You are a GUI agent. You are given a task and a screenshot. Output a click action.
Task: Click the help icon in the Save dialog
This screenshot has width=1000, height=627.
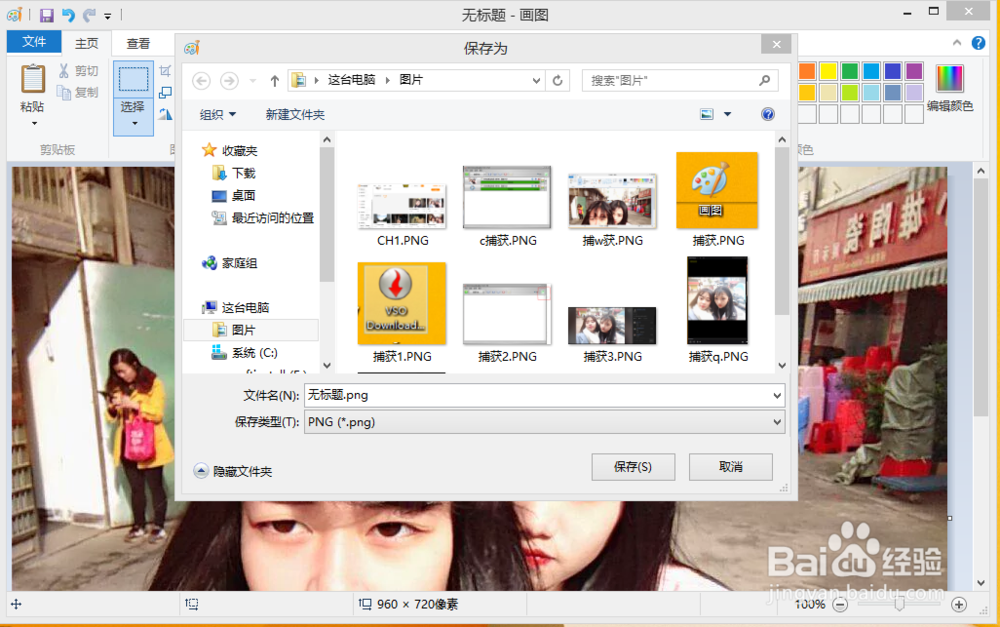coord(768,114)
